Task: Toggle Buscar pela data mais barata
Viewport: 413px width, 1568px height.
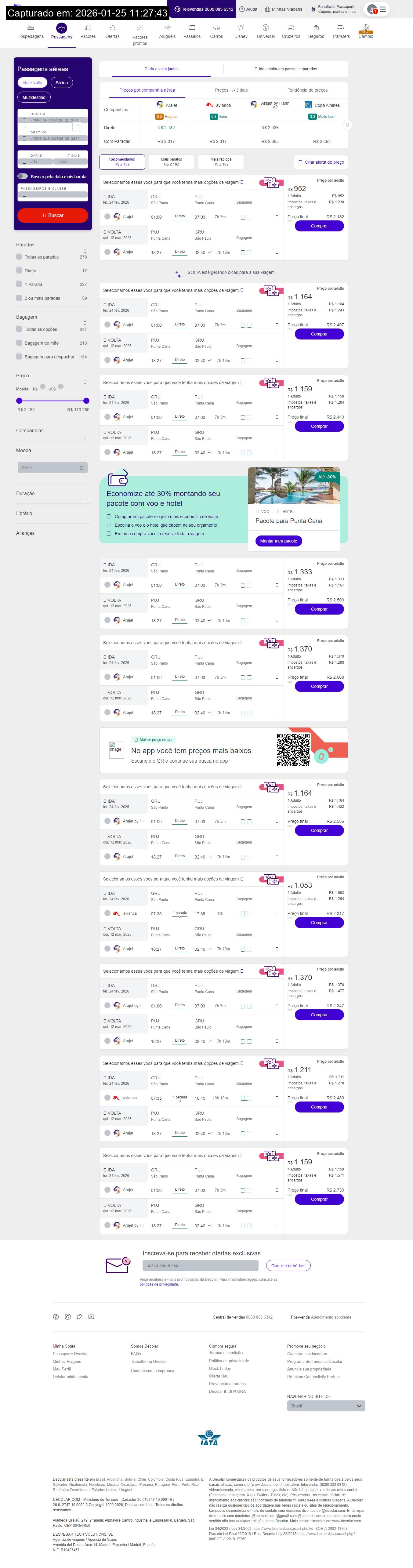Action: [x=23, y=176]
